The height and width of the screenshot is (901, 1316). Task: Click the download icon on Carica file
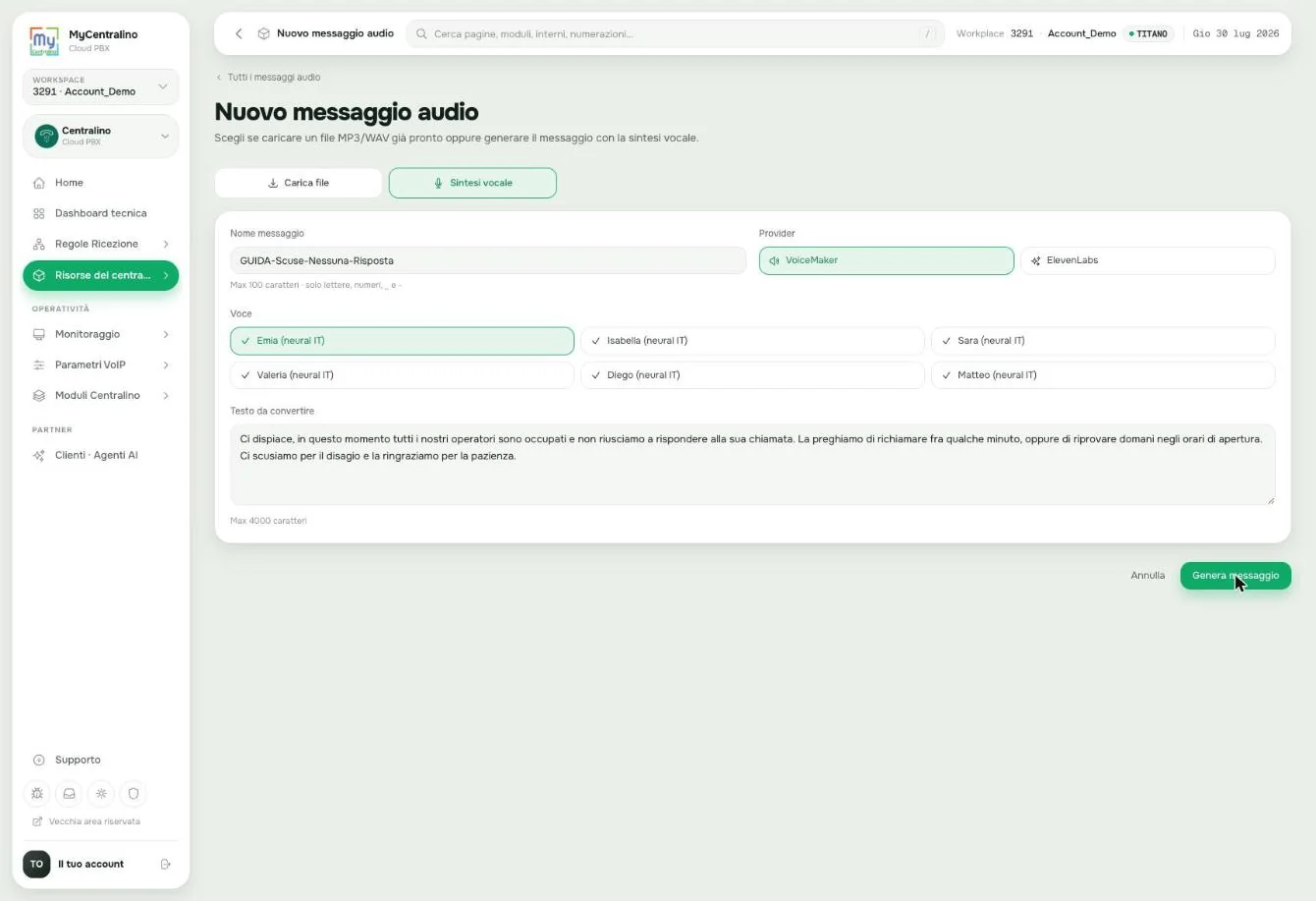(x=273, y=183)
